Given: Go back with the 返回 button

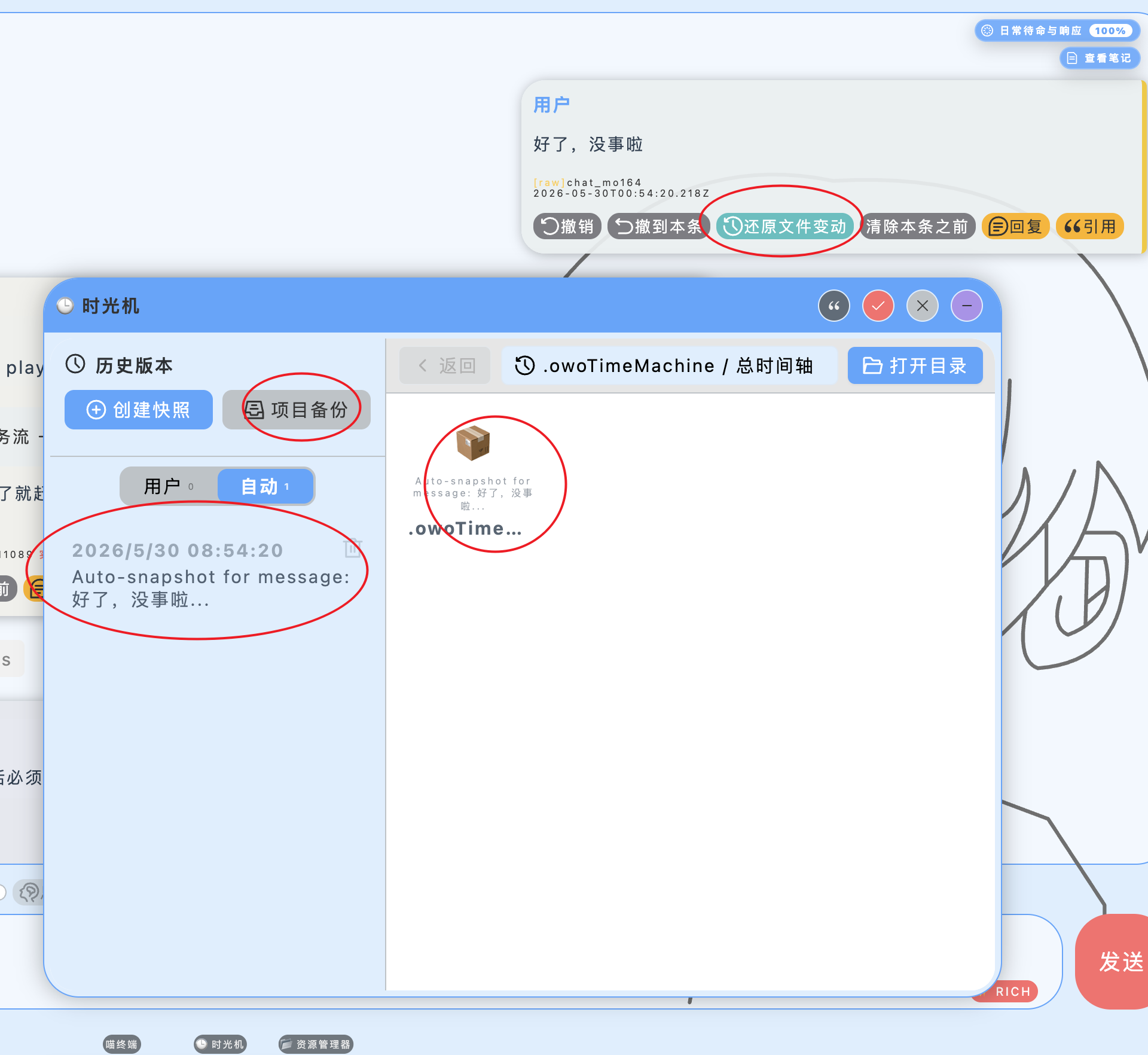Looking at the screenshot, I should click(x=445, y=365).
